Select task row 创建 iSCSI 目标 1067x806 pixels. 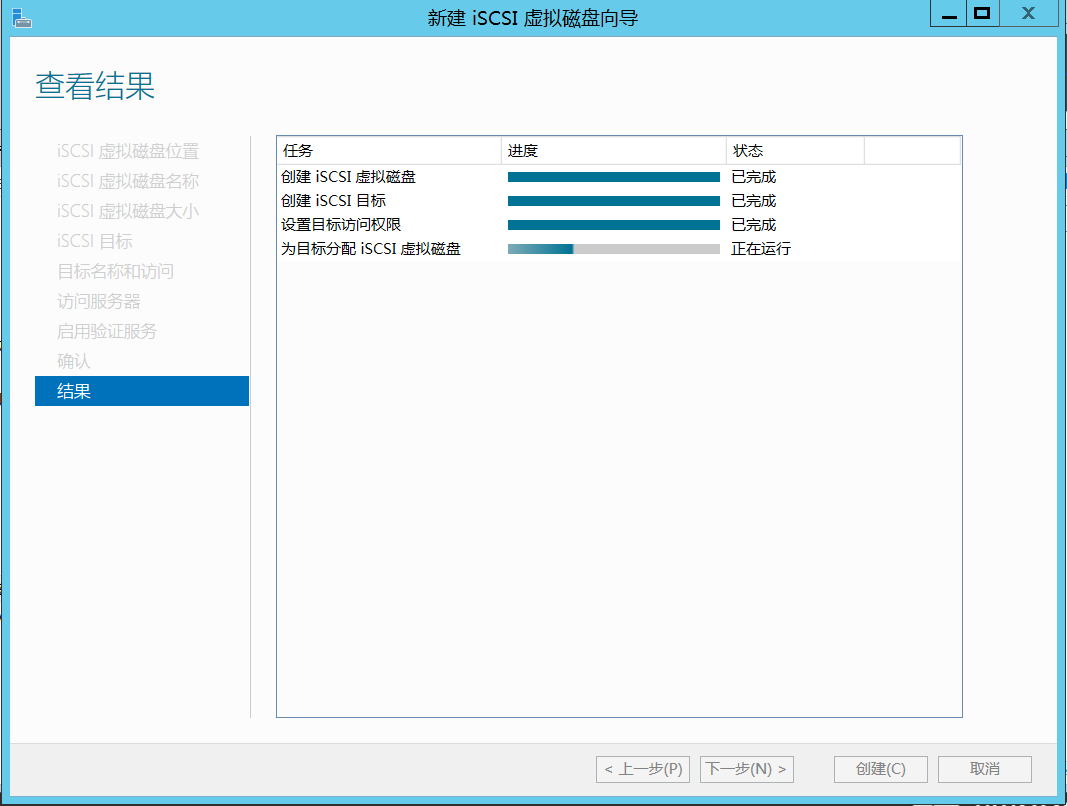click(x=619, y=201)
